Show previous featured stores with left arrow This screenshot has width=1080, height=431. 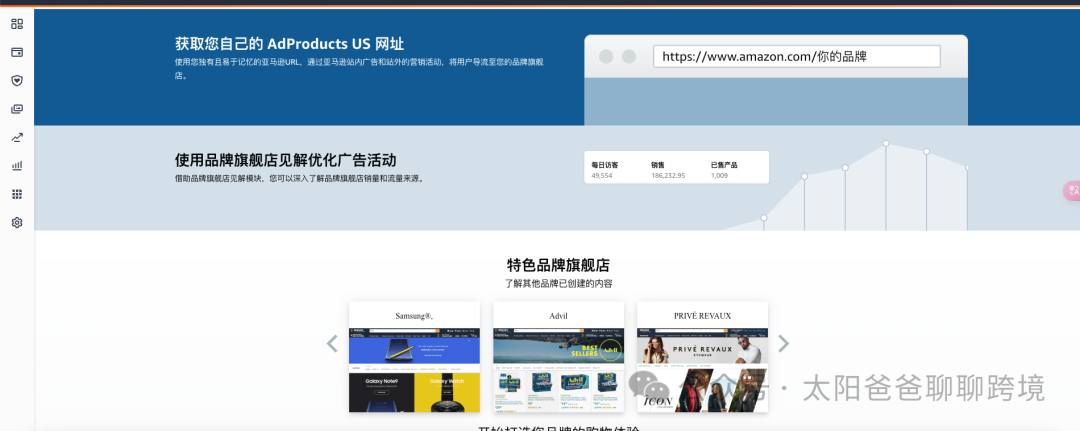[x=333, y=344]
